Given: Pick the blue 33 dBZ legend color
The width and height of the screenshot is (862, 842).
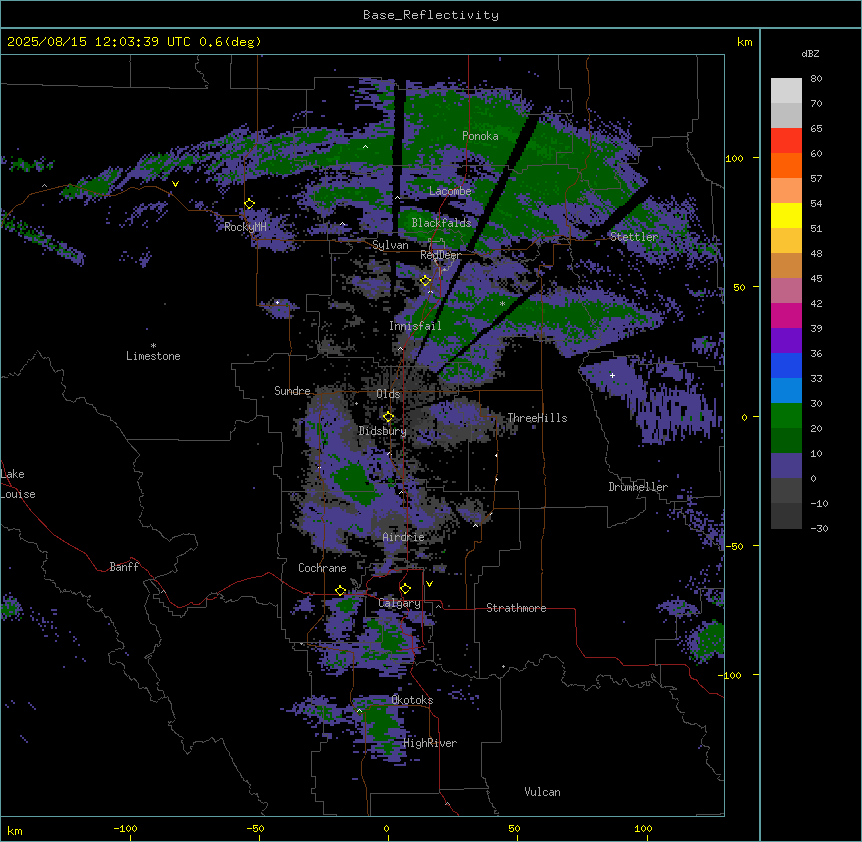Looking at the screenshot, I should [786, 365].
